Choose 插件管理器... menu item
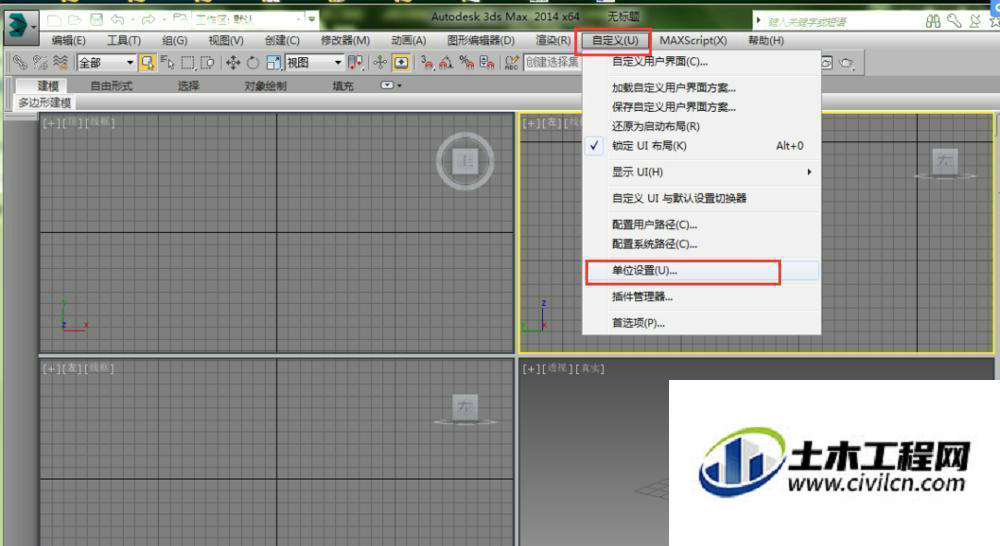 [x=702, y=297]
